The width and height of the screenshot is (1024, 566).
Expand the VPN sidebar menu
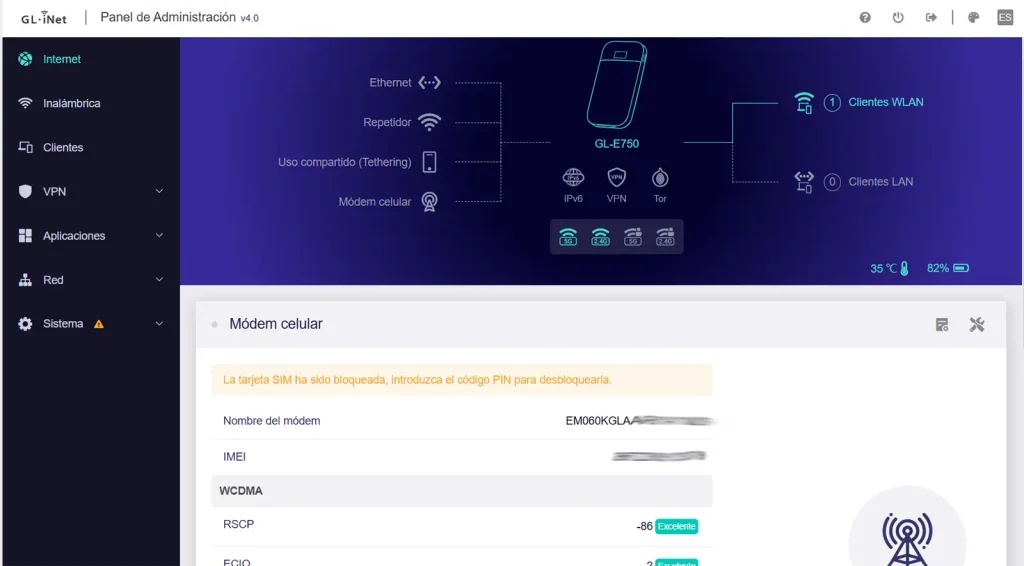coord(91,191)
